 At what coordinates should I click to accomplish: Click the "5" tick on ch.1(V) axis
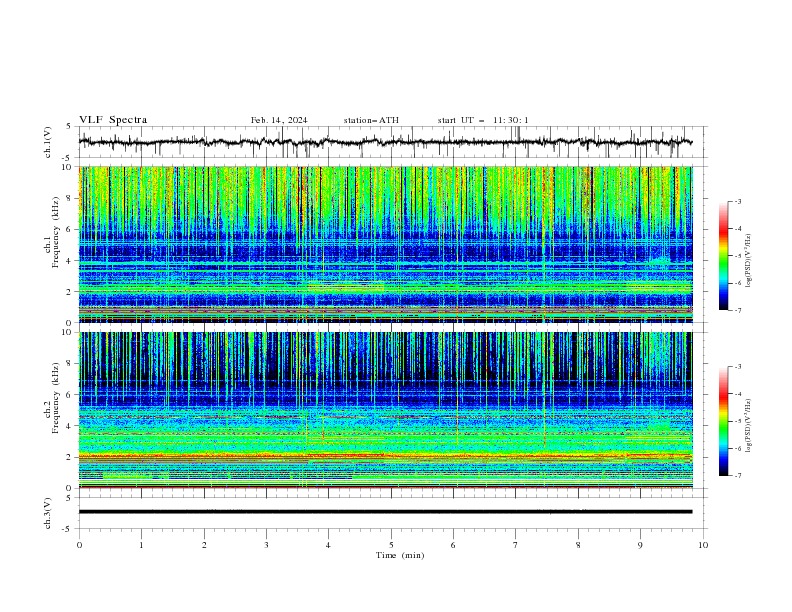point(70,127)
